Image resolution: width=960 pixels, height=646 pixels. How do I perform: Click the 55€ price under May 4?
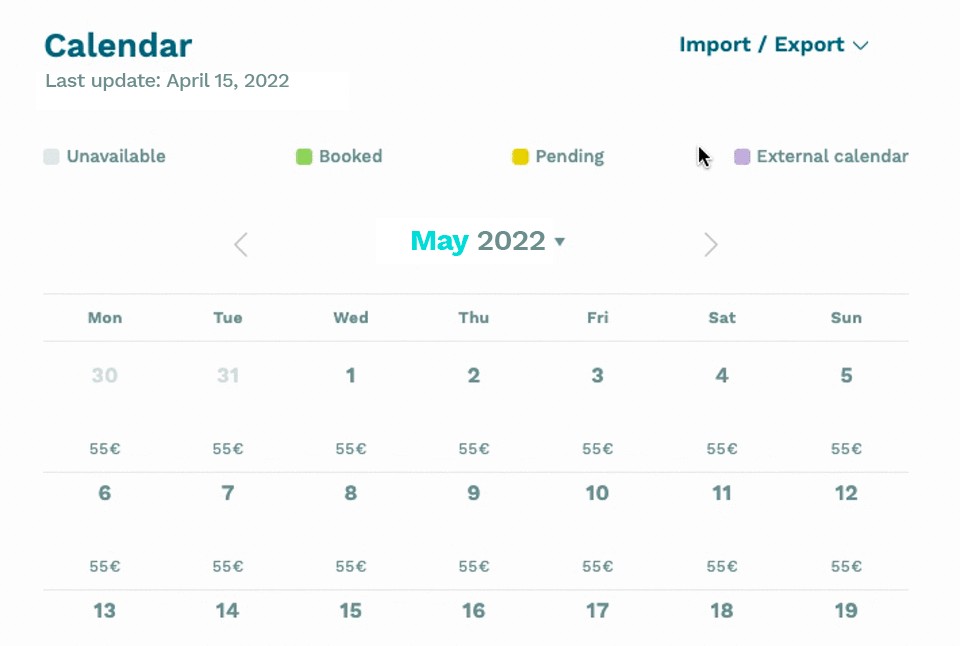pyautogui.click(x=722, y=449)
